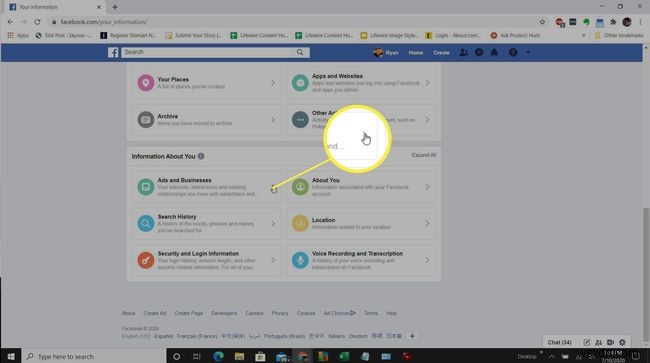Open Help footer link
Image resolution: width=650 pixels, height=363 pixels.
click(391, 313)
